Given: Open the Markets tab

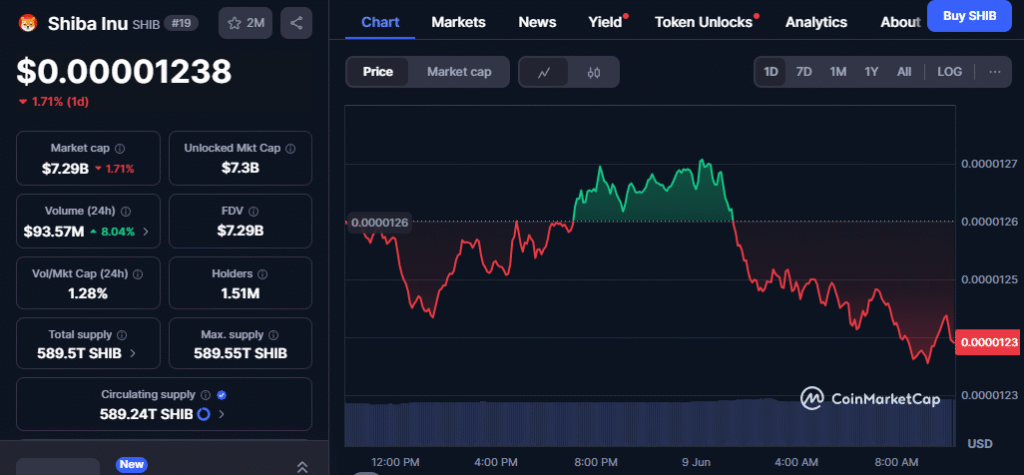Looking at the screenshot, I should [458, 22].
